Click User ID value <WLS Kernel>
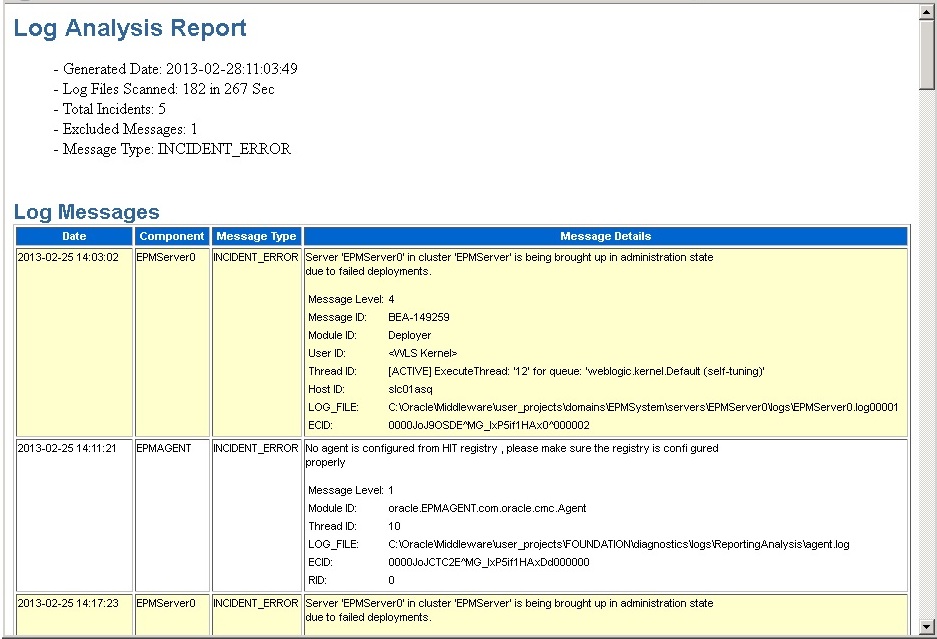This screenshot has height=639, width=937. tap(422, 353)
